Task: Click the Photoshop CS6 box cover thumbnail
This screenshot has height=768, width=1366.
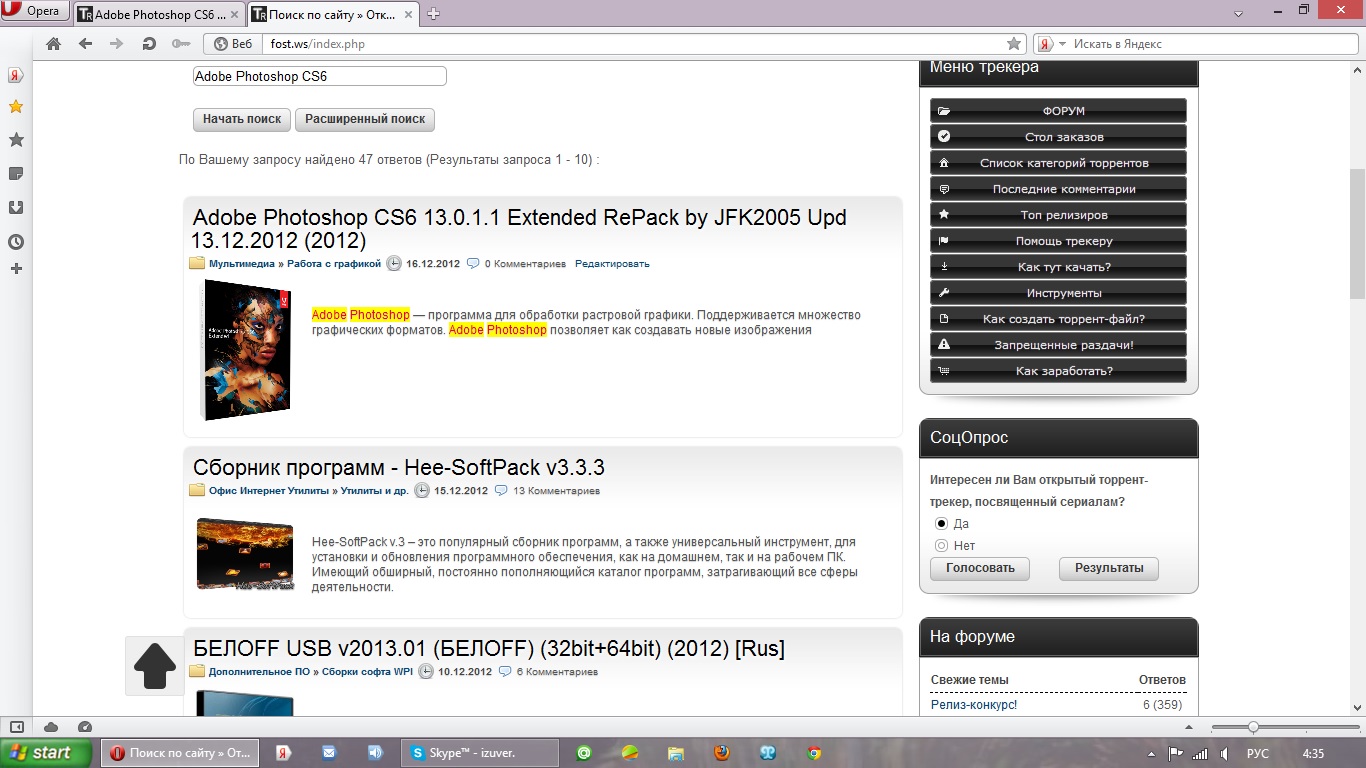Action: [x=247, y=349]
